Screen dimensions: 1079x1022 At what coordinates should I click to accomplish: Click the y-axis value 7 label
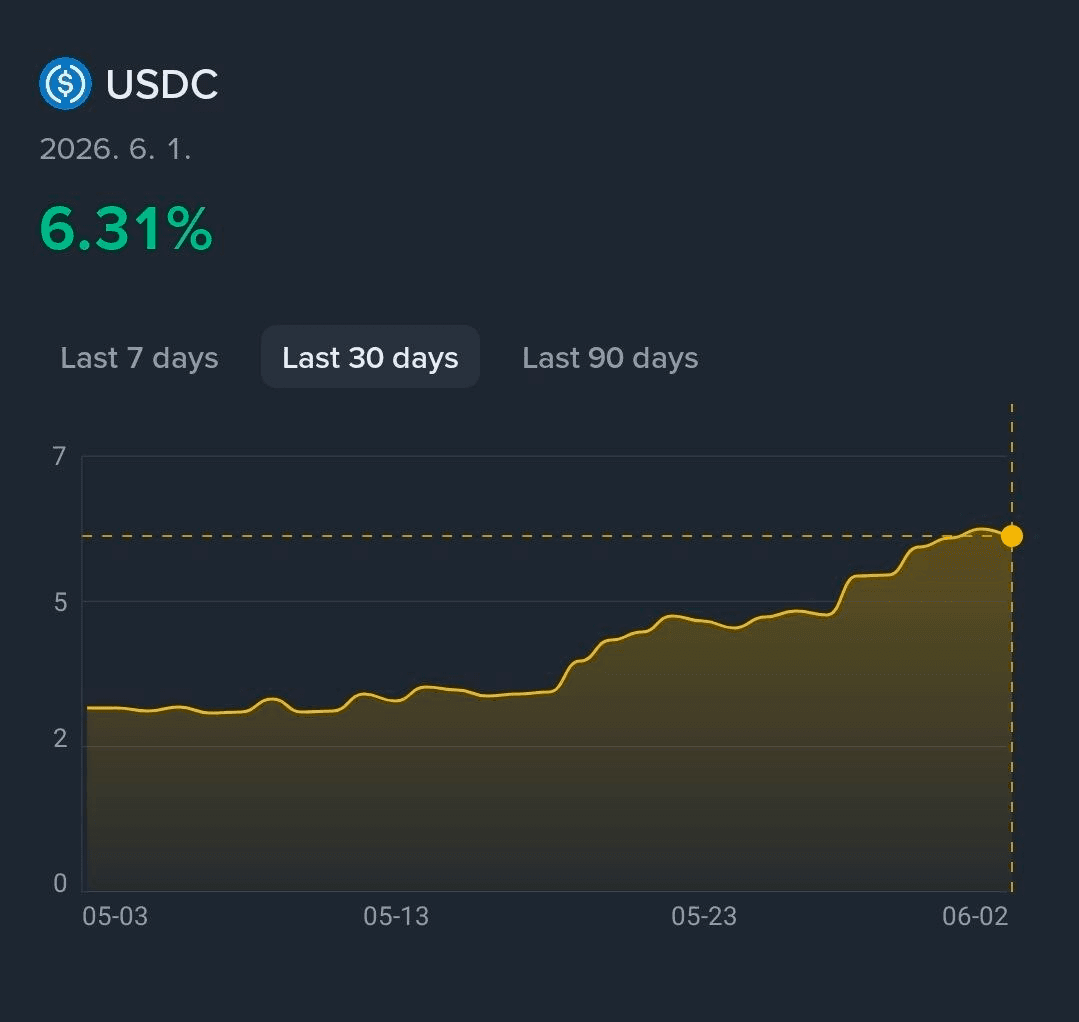coord(60,456)
